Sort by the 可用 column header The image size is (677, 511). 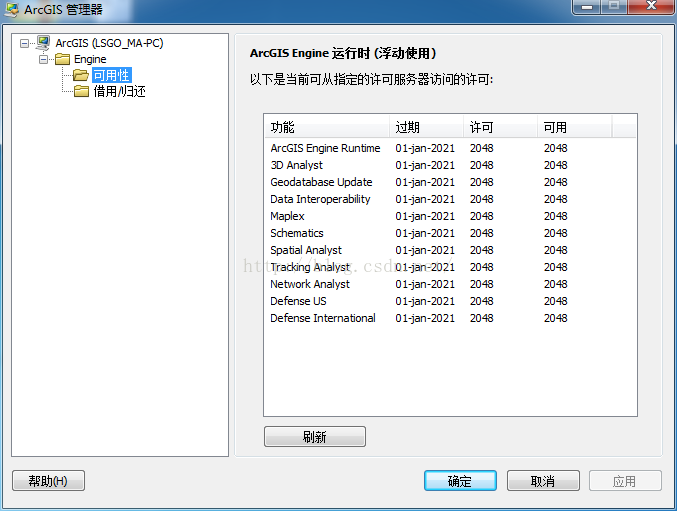pyautogui.click(x=575, y=127)
